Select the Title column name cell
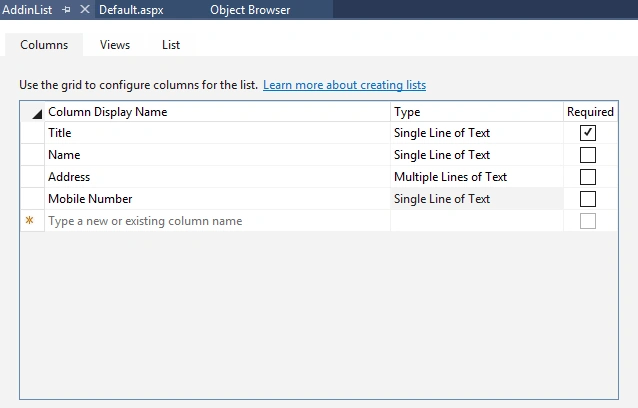The width and height of the screenshot is (638, 408). click(x=217, y=133)
